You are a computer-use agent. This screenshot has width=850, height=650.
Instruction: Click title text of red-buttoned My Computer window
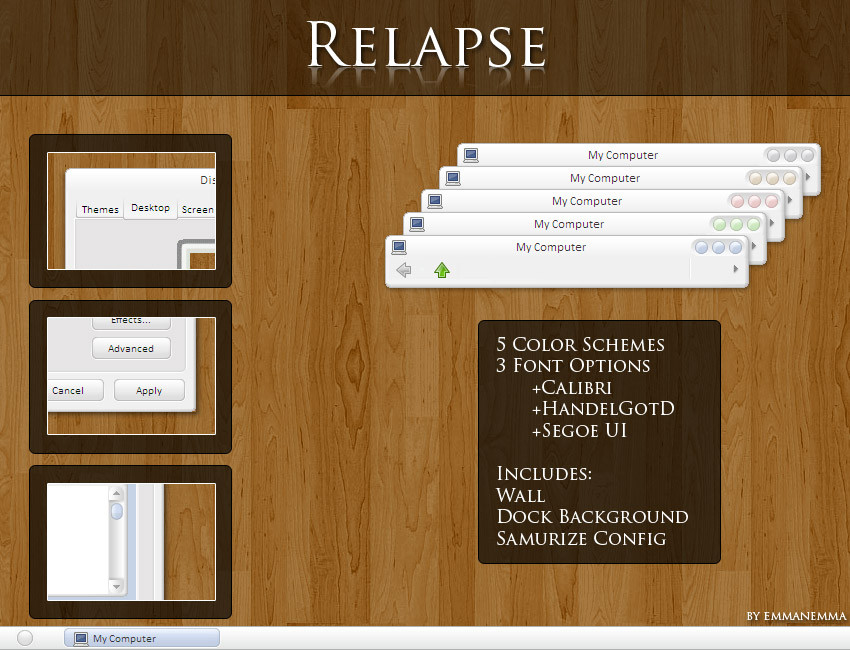coord(587,201)
